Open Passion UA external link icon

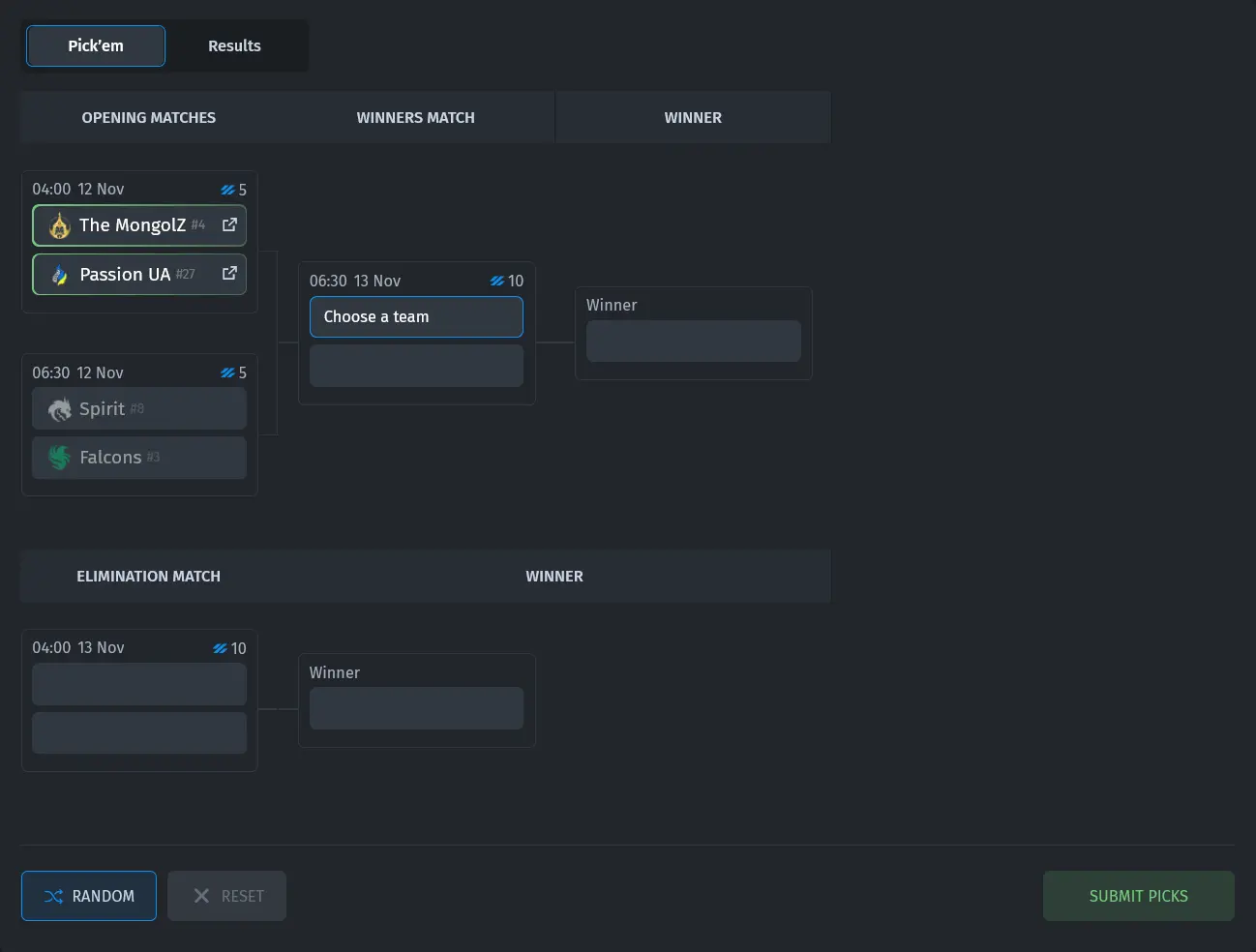pos(229,274)
